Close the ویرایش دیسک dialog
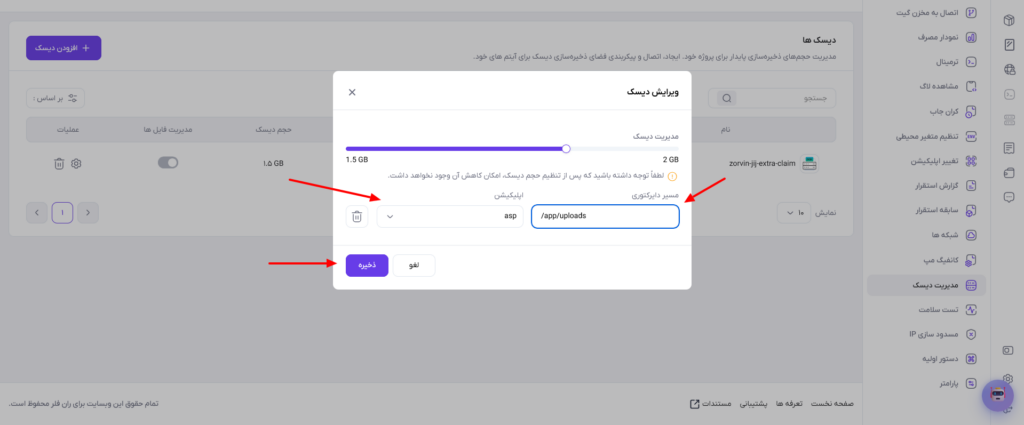The image size is (1024, 425). pyautogui.click(x=352, y=92)
